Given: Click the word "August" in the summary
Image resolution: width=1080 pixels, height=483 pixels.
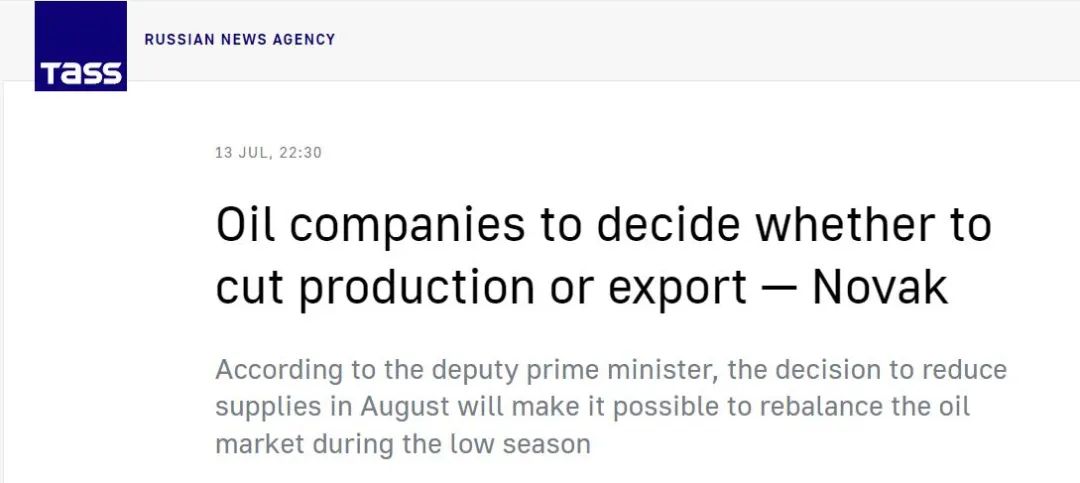Looking at the screenshot, I should click(402, 407).
